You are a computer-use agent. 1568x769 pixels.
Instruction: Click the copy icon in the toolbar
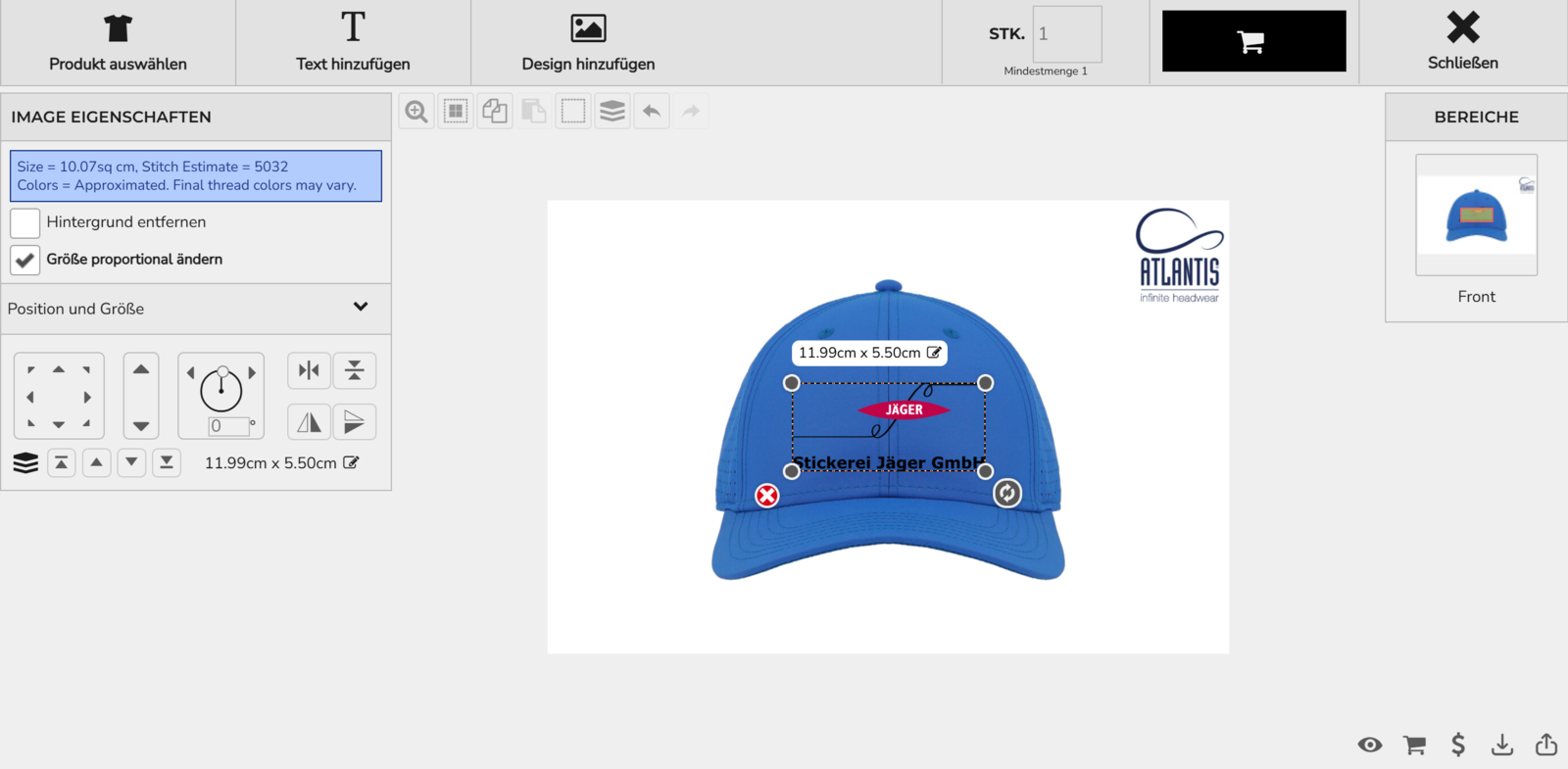click(x=495, y=112)
